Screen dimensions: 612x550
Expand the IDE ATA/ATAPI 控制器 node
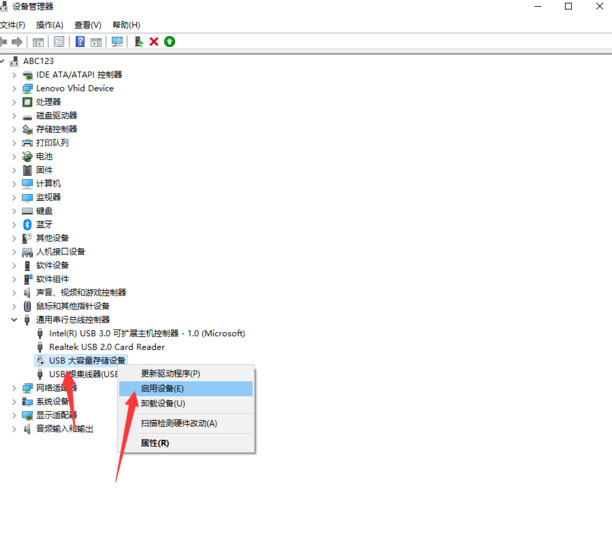point(14,75)
